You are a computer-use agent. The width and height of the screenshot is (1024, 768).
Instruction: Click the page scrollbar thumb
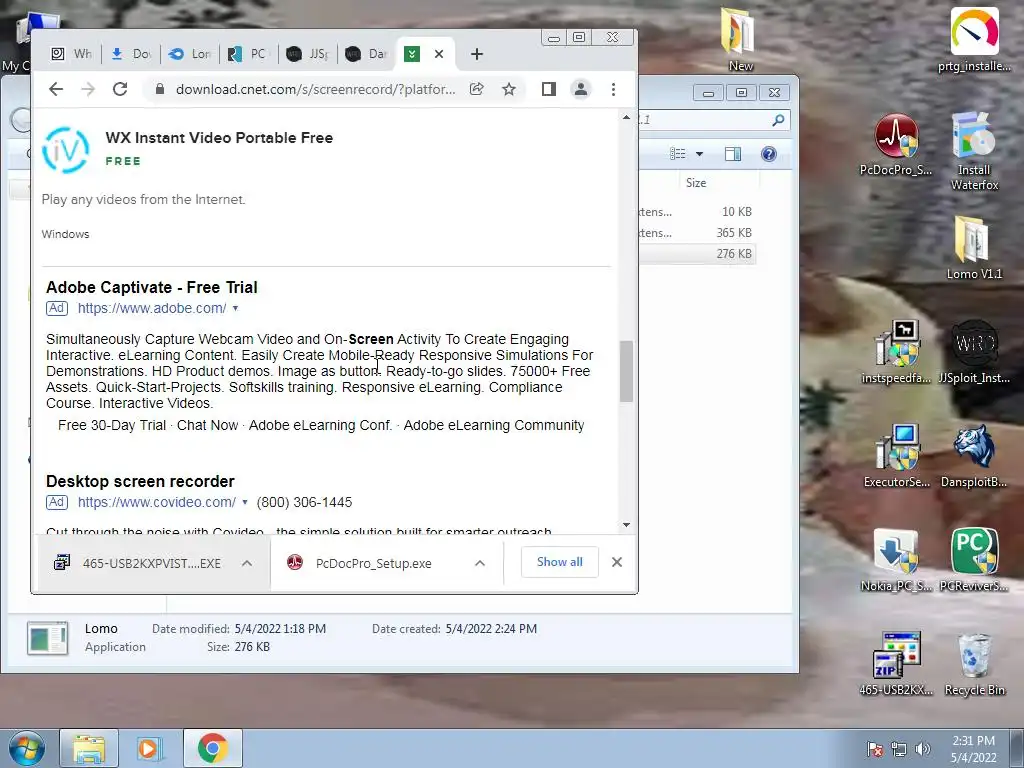coord(626,371)
